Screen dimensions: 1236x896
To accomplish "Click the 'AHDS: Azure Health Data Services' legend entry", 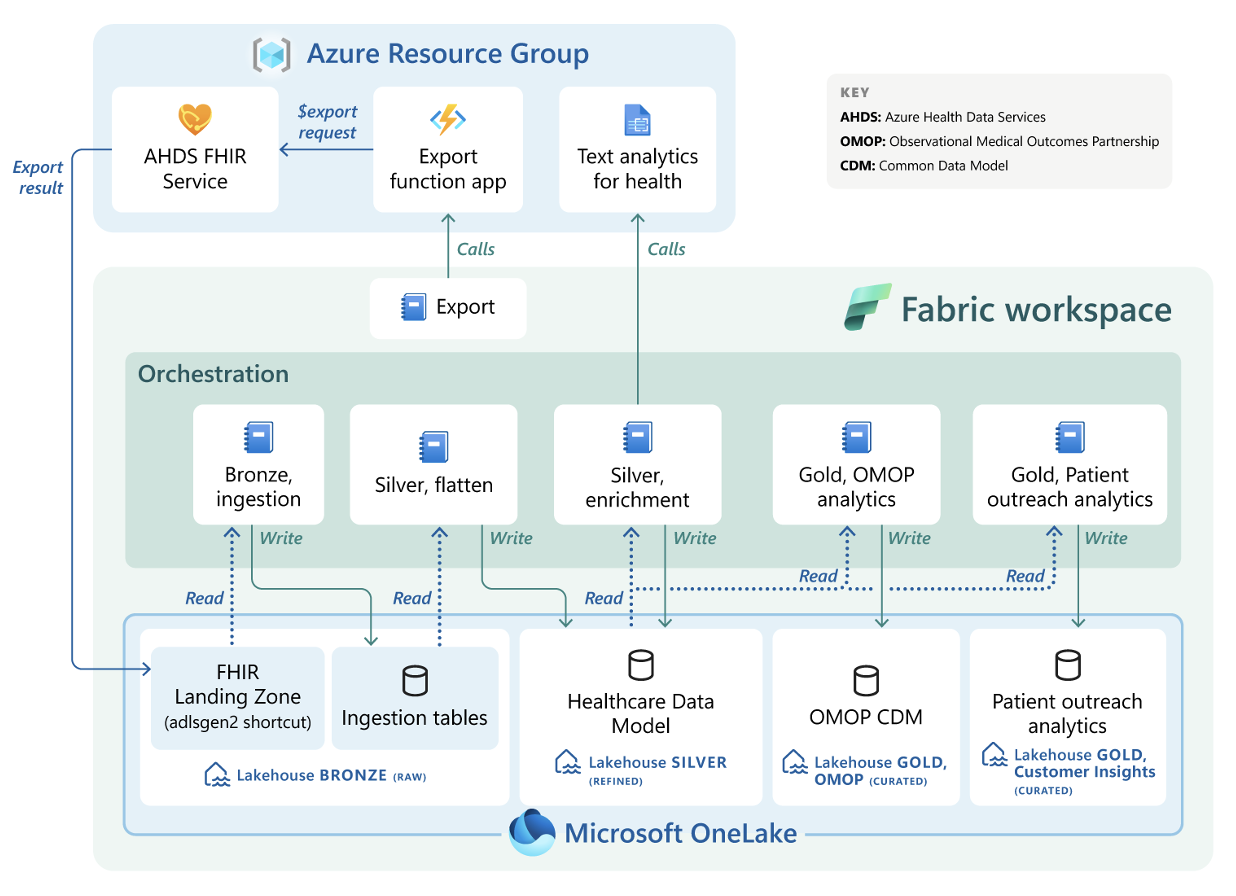I will click(x=943, y=117).
